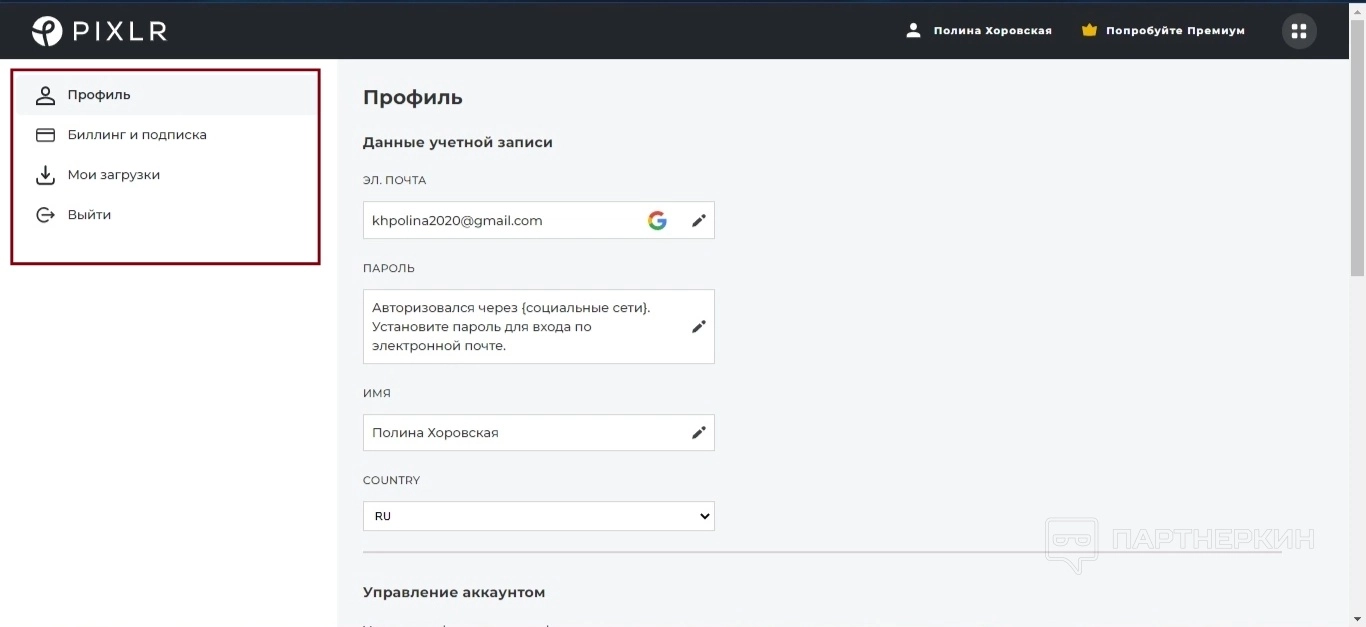Click the gold crown Premium icon
This screenshot has width=1366, height=627.
click(x=1089, y=31)
